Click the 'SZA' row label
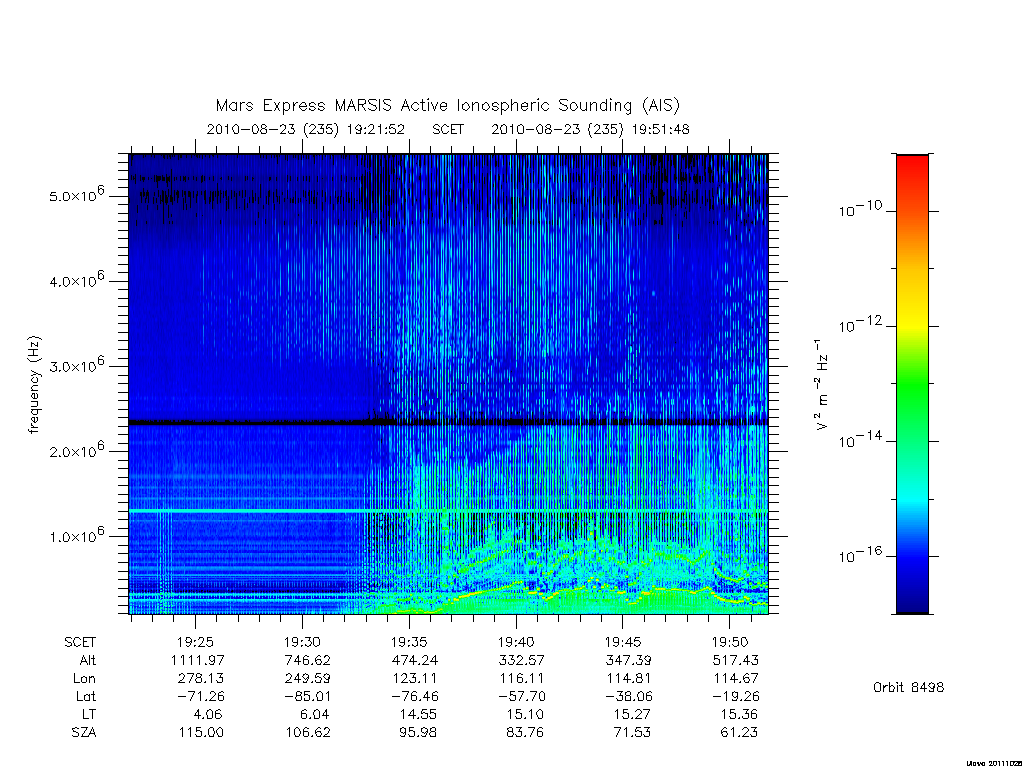Viewport: 1024px width, 768px height. 84,733
